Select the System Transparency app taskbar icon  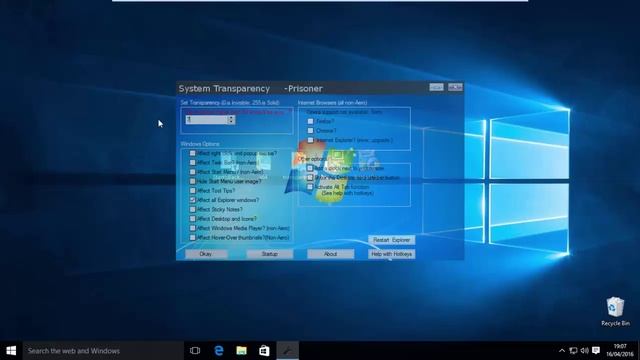(x=287, y=351)
